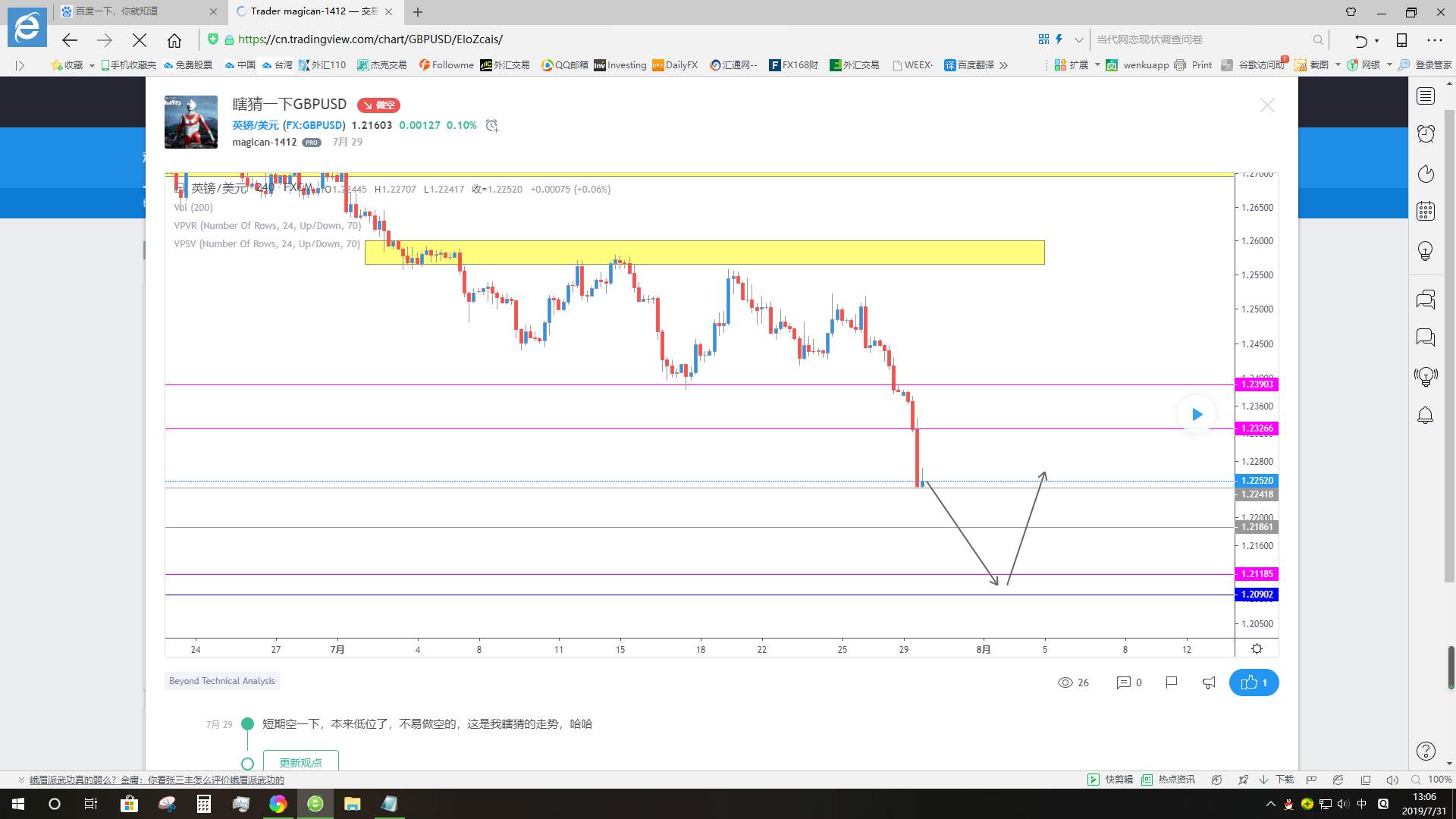
Task: Open the calendar icon in right sidebar
Action: 1426,212
